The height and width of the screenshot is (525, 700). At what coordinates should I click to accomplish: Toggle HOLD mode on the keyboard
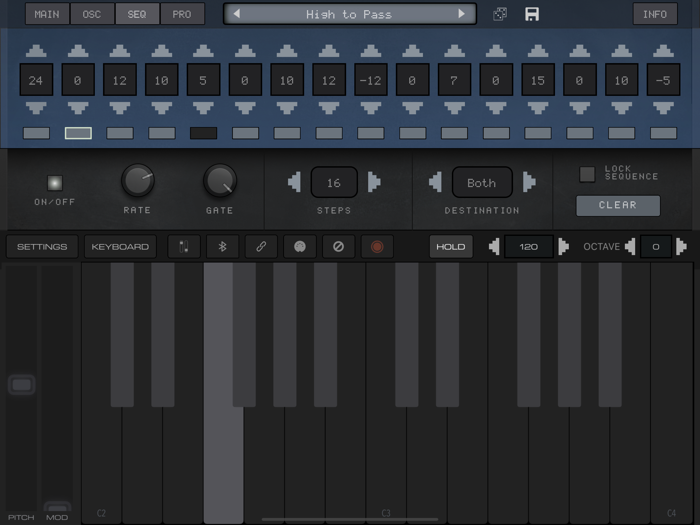(451, 246)
